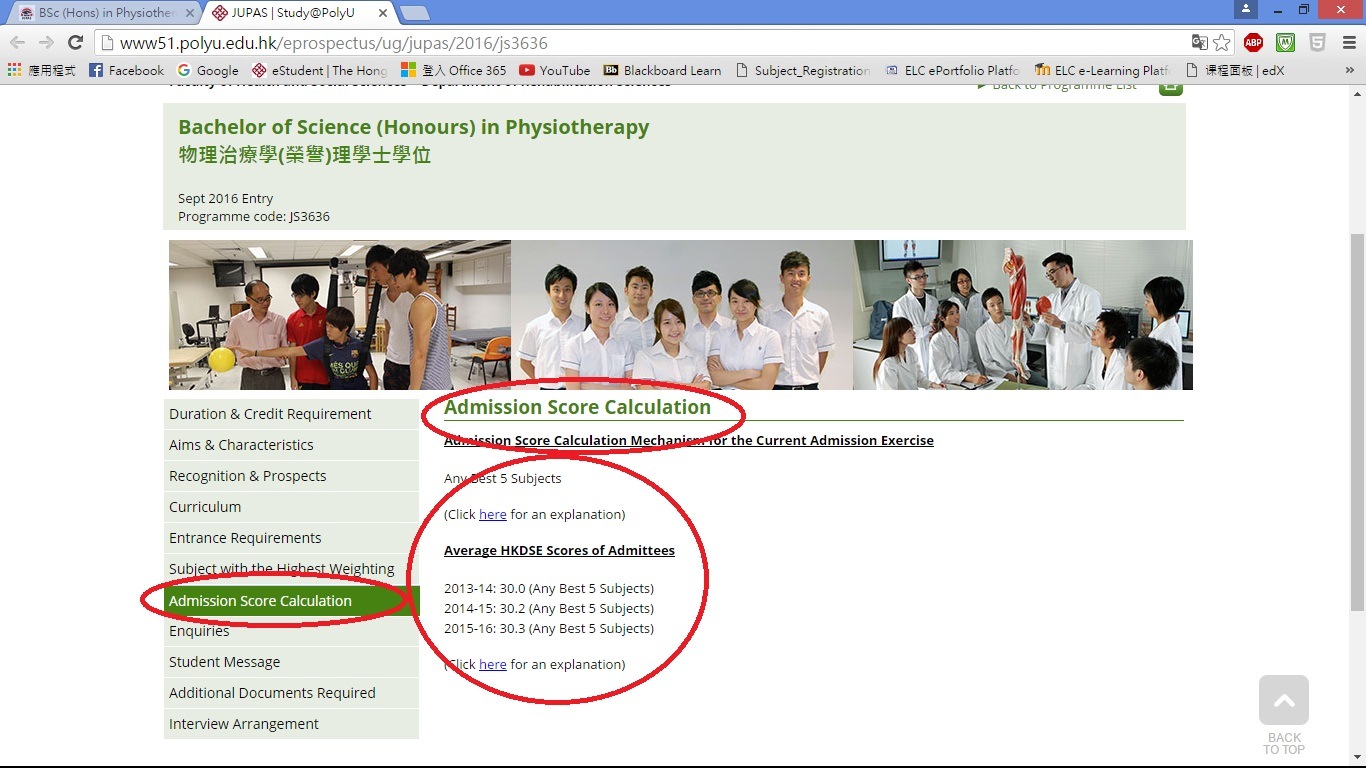The width and height of the screenshot is (1366, 768).
Task: Open the eStudent bookmark
Action: pos(319,70)
